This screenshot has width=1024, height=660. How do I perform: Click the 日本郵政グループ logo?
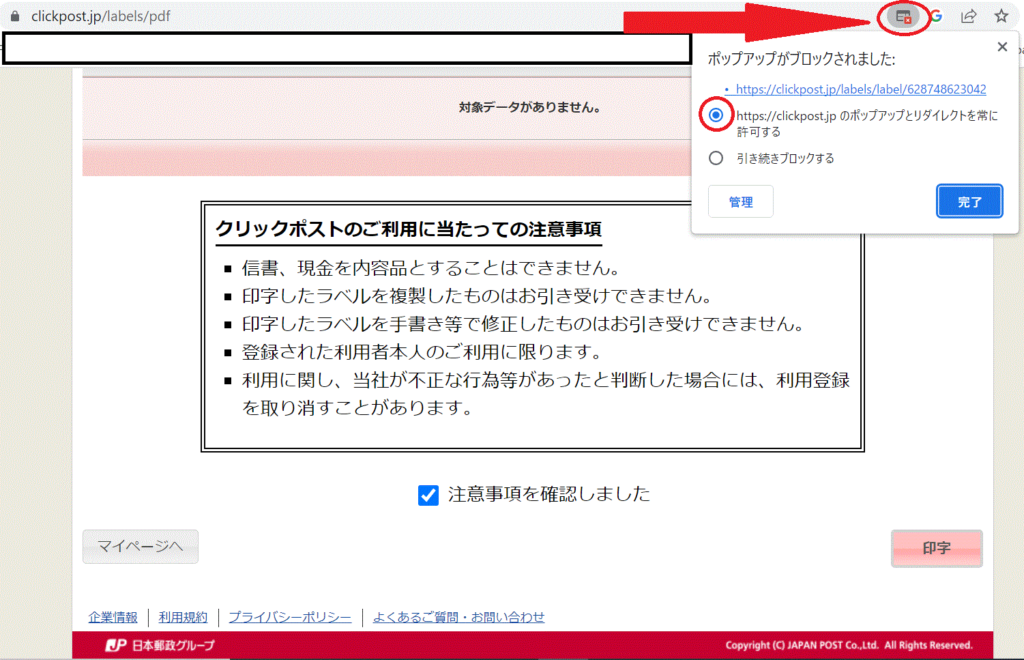point(161,645)
